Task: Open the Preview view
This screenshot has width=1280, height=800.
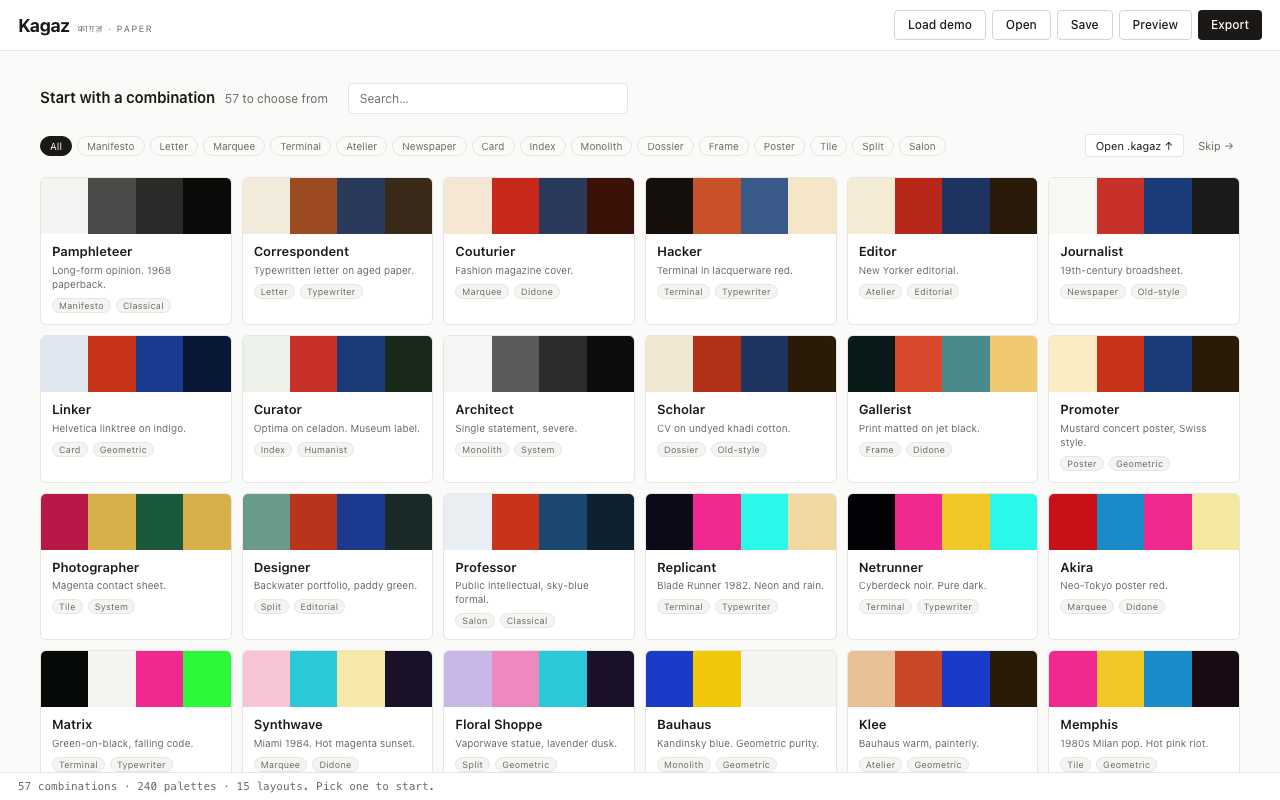Action: click(x=1155, y=25)
